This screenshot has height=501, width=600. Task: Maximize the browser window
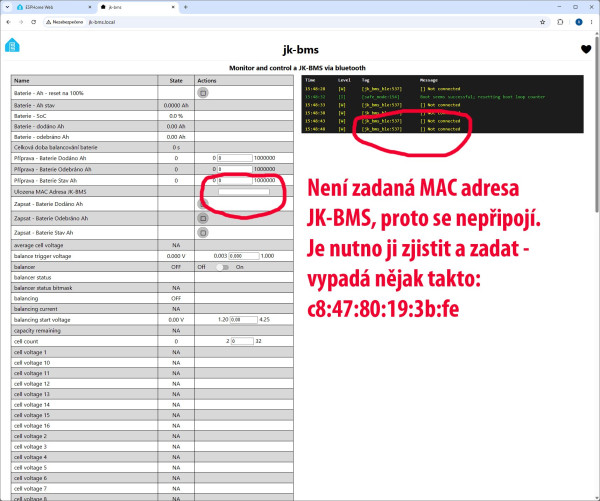point(576,7)
